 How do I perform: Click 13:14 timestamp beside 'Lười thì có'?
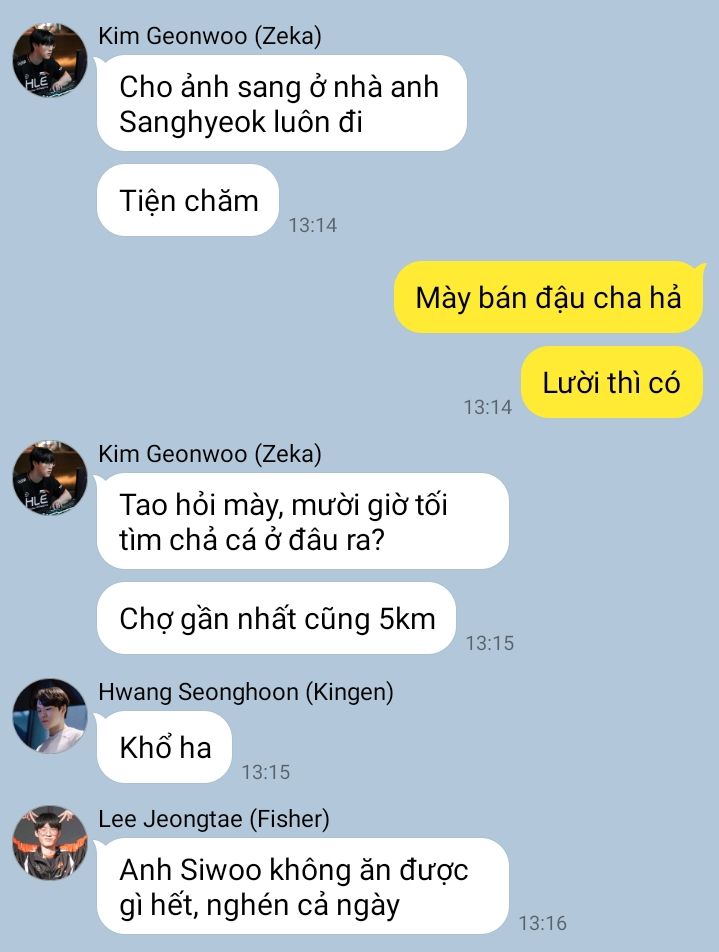488,407
